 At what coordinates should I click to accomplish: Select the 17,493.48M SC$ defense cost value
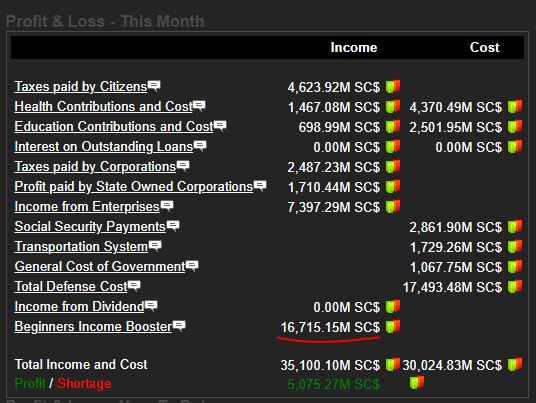pyautogui.click(x=453, y=287)
